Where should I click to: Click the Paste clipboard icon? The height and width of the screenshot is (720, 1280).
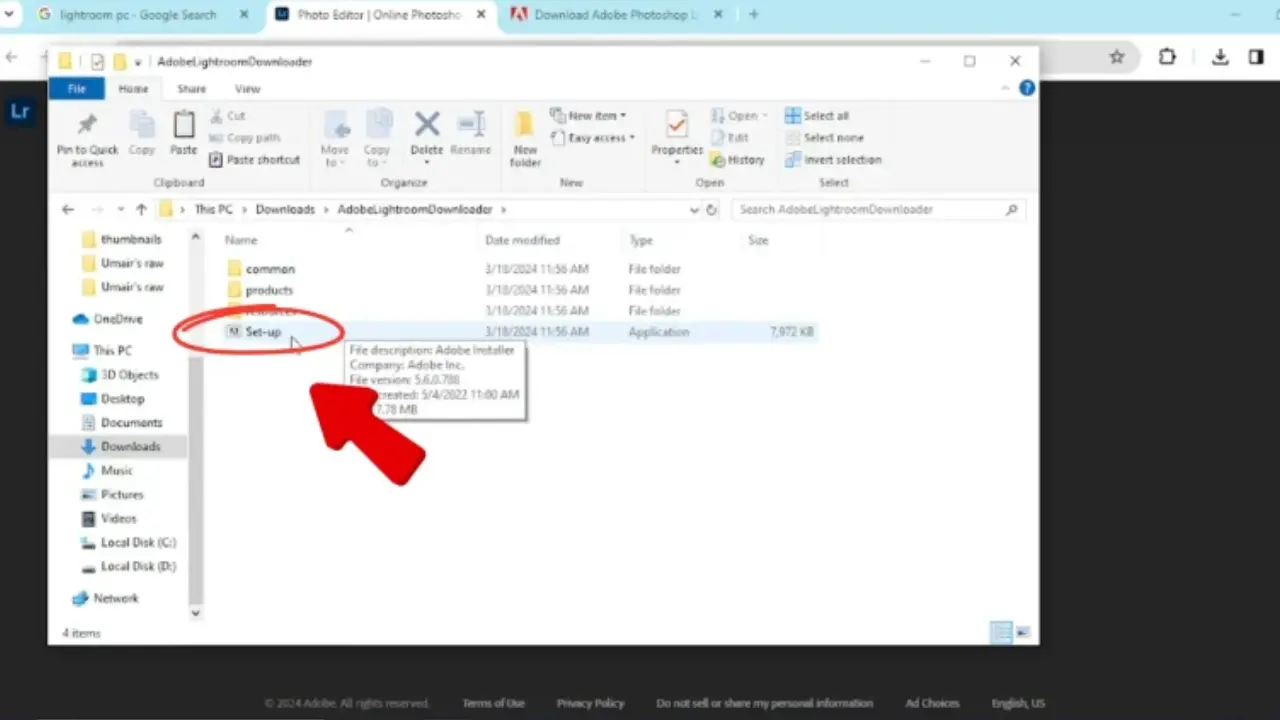[x=184, y=133]
